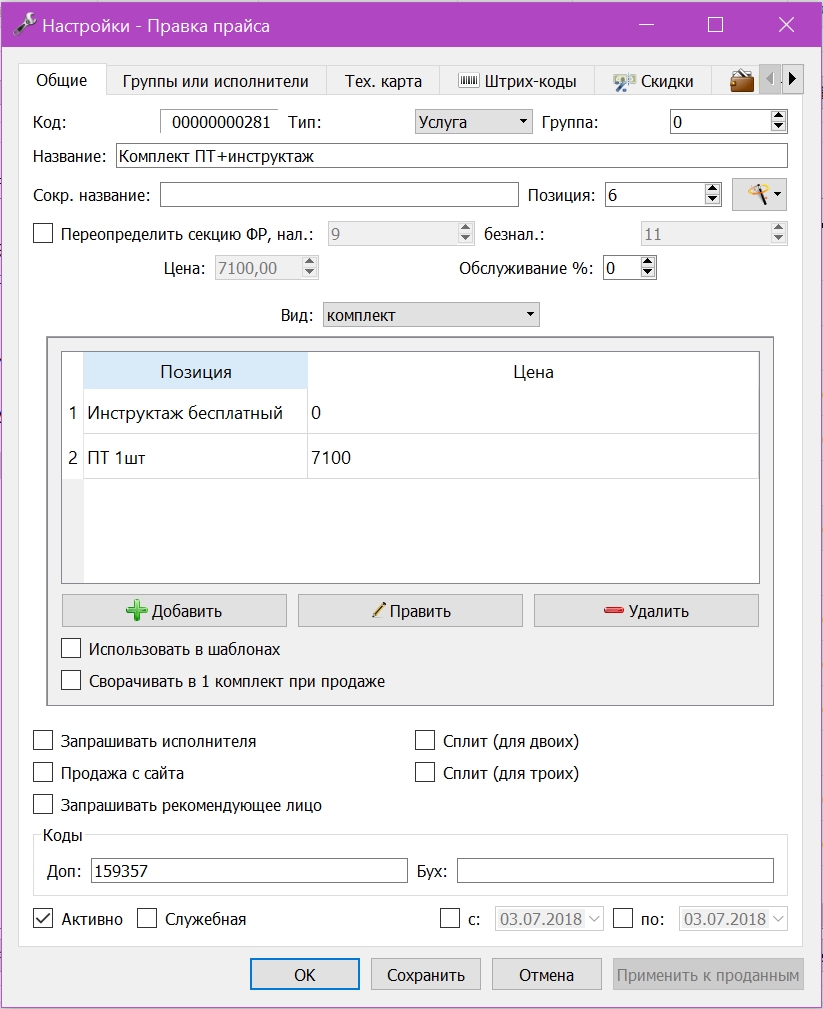The width and height of the screenshot is (823, 1009).
Task: Switch to the Штрих-коды tab
Action: (517, 82)
